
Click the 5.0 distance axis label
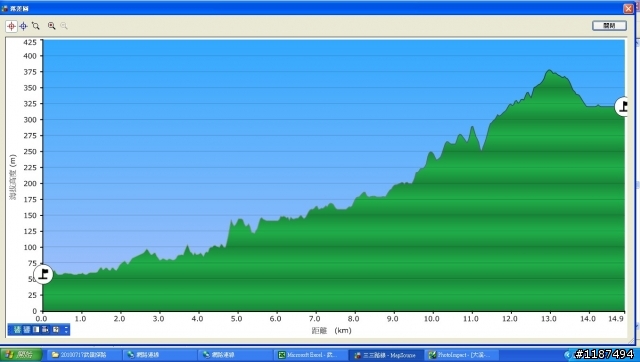pyautogui.click(x=236, y=319)
